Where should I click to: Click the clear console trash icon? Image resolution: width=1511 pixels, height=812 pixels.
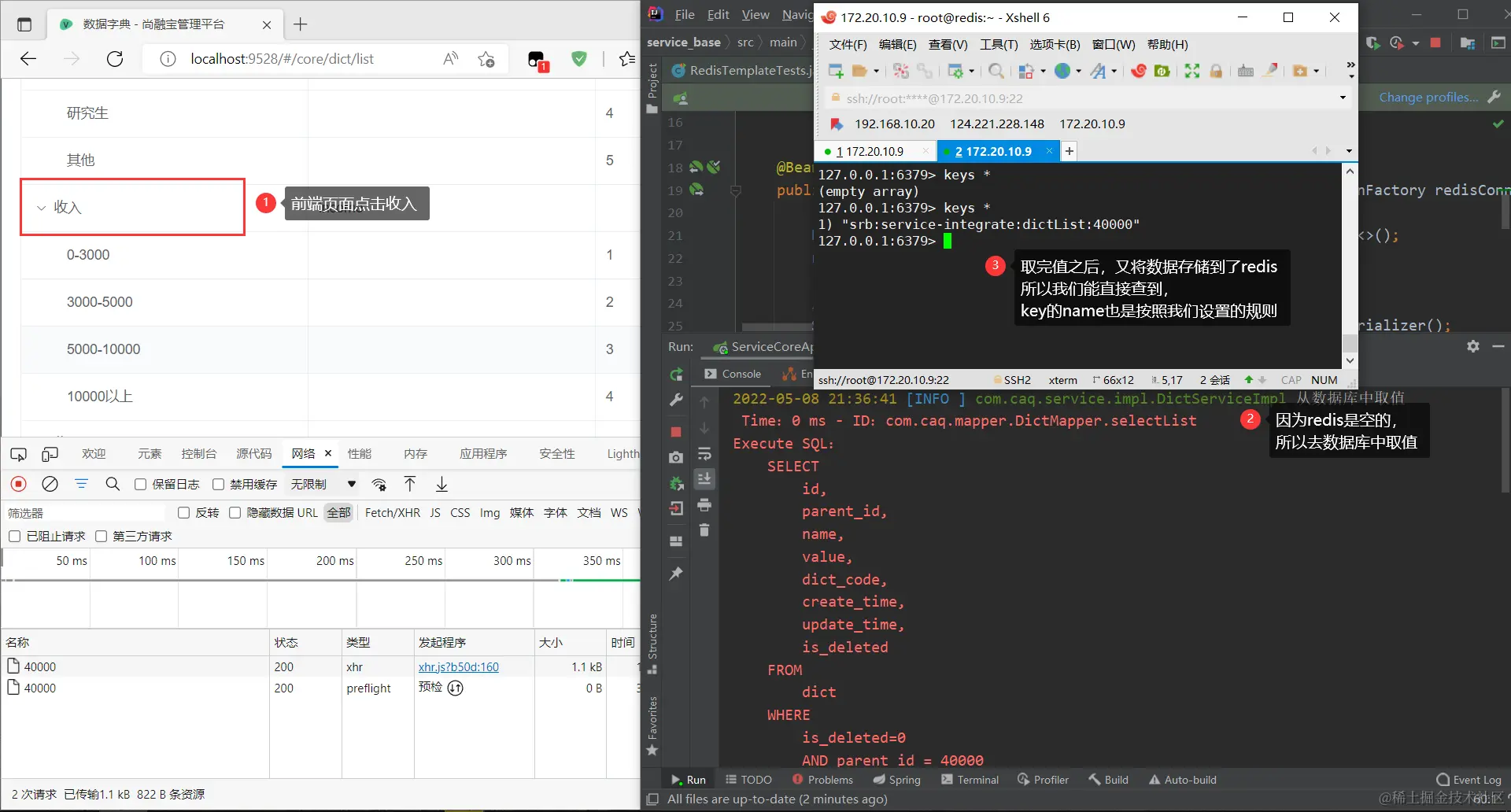[x=704, y=530]
